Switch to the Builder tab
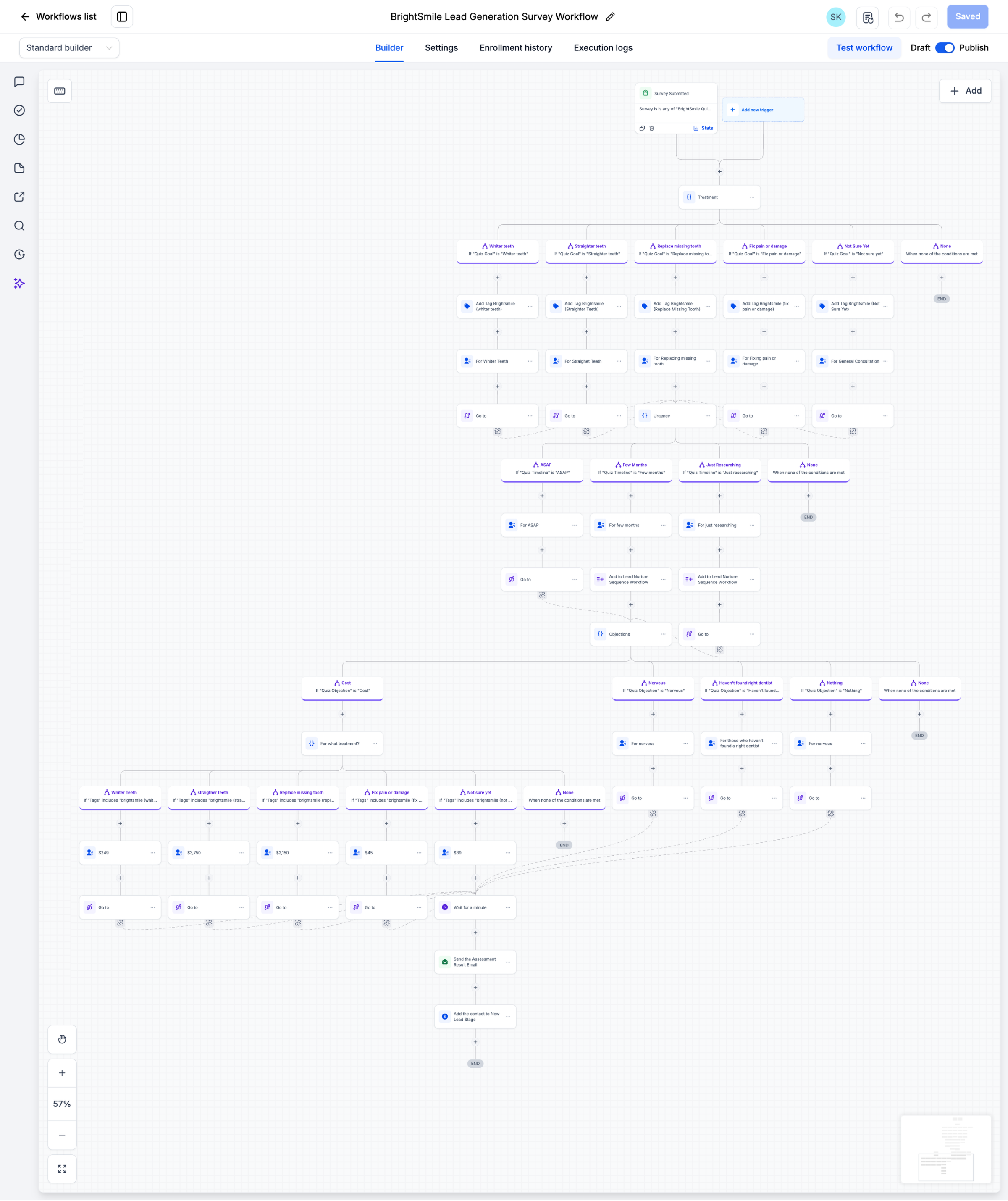Viewport: 1008px width, 1201px height. coord(389,48)
